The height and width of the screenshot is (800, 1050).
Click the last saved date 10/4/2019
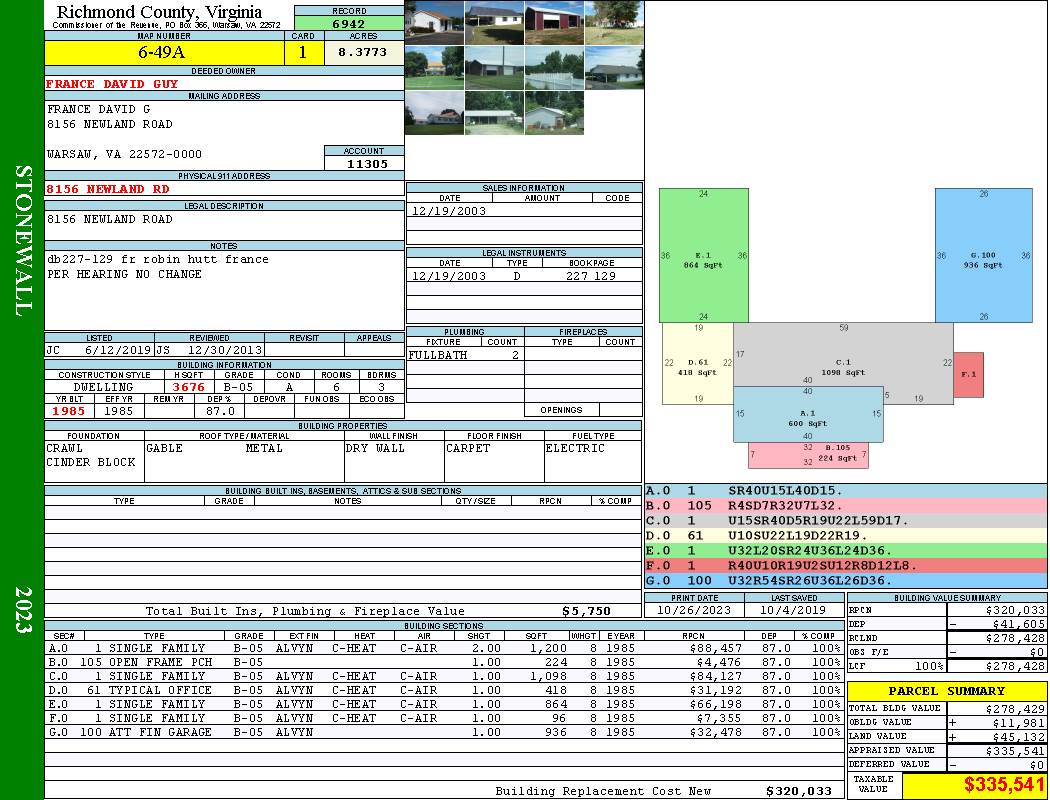[x=794, y=610]
